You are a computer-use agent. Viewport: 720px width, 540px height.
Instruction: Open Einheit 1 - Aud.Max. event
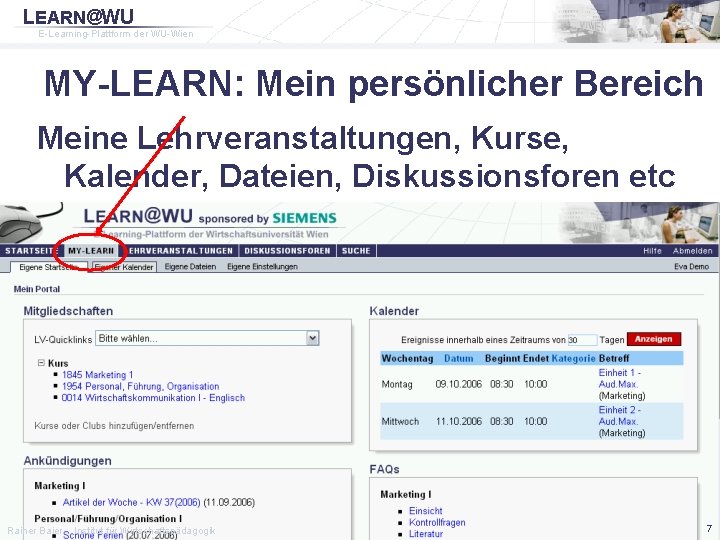pyautogui.click(x=619, y=378)
